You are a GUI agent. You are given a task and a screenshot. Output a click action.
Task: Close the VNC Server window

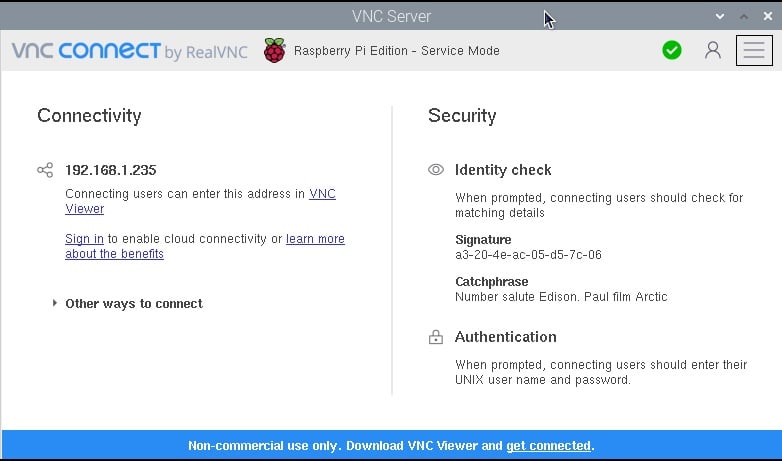click(x=768, y=16)
